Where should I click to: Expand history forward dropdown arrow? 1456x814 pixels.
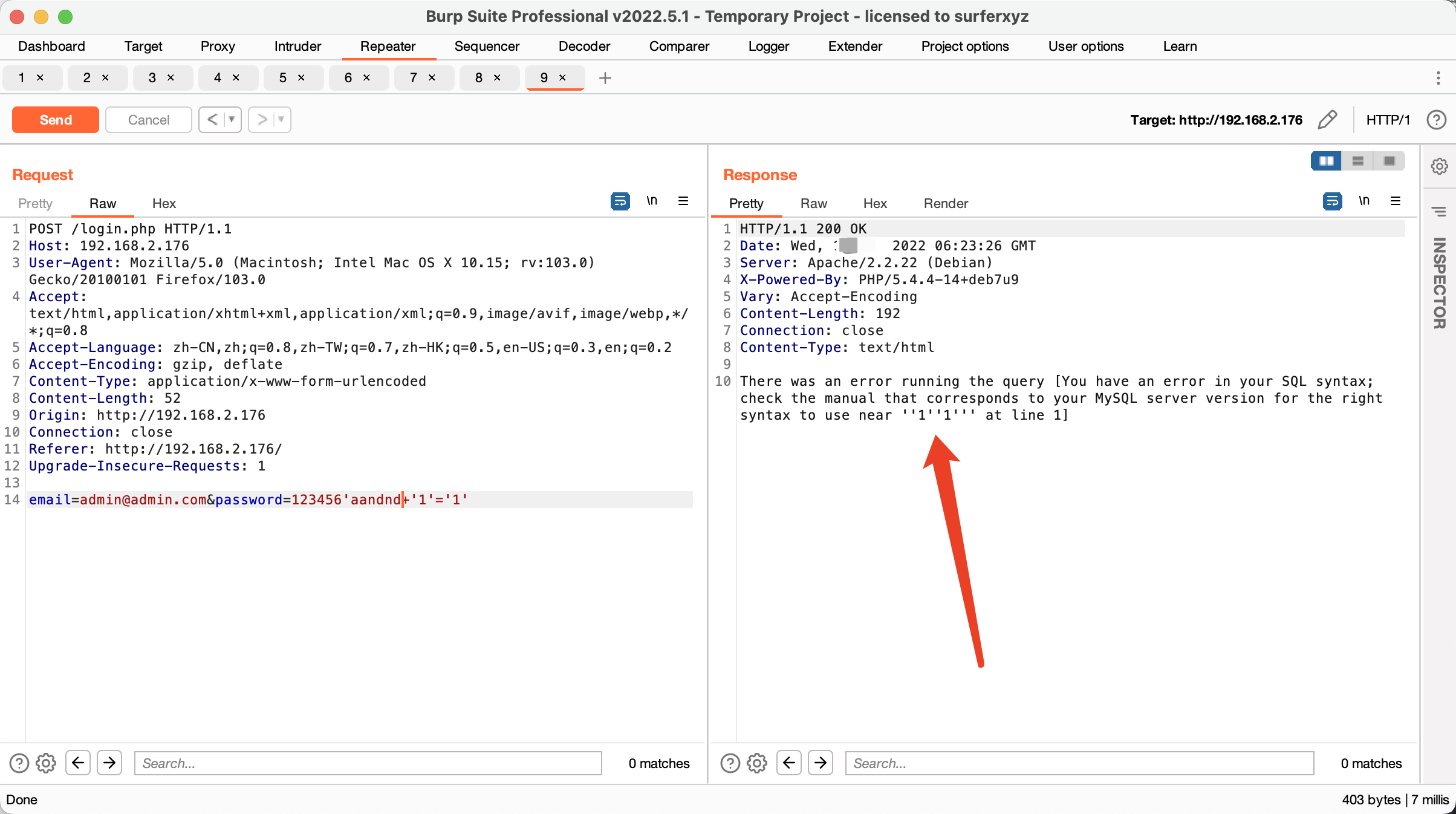pyautogui.click(x=281, y=120)
